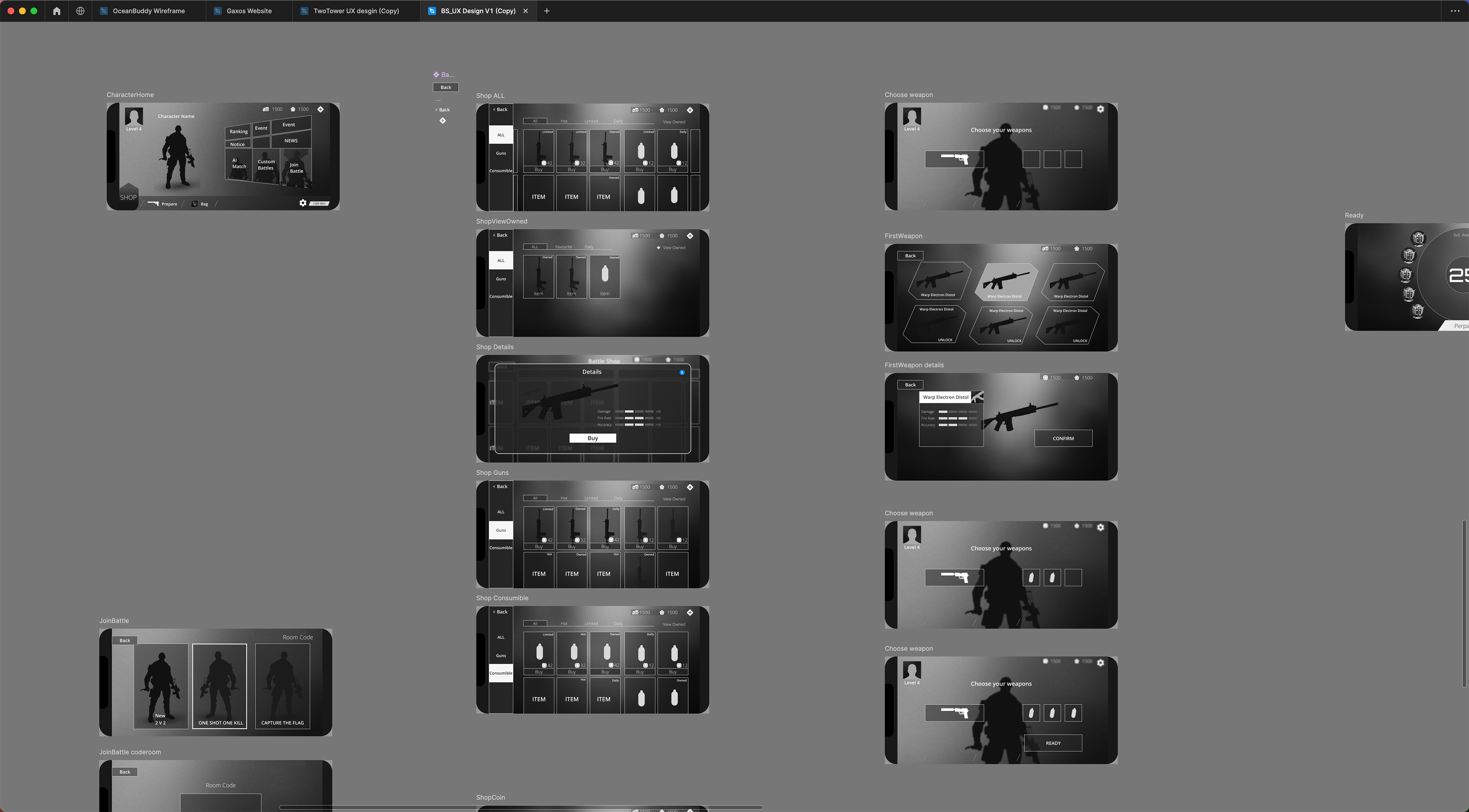Switch to Gaxos Website tab
Screen dimensions: 1469x812
click(249, 11)
